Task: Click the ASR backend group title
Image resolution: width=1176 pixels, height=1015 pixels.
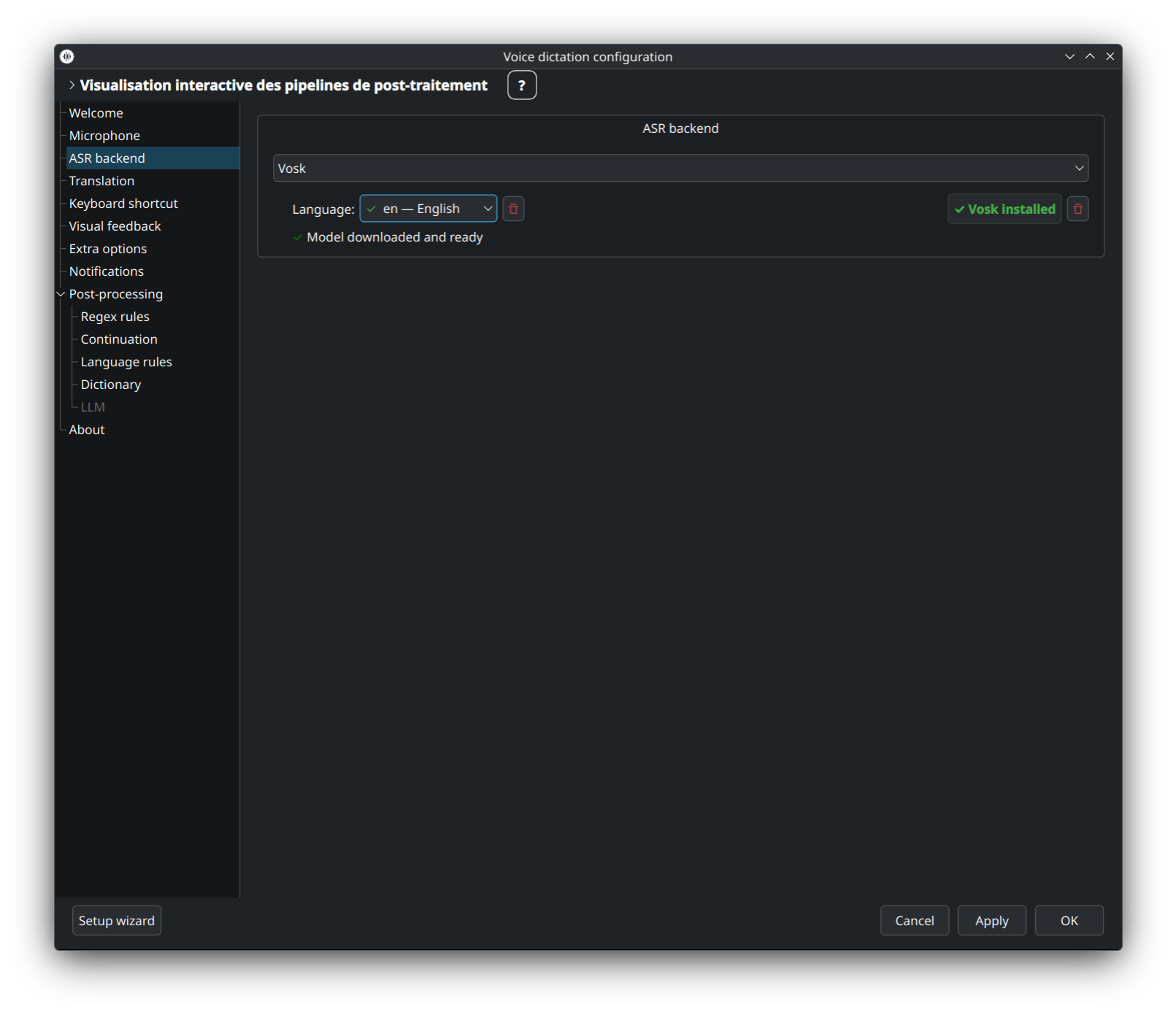Action: [x=680, y=128]
